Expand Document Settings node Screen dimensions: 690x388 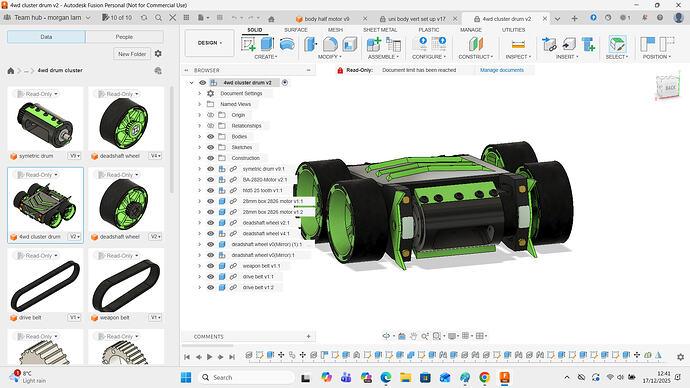point(199,93)
